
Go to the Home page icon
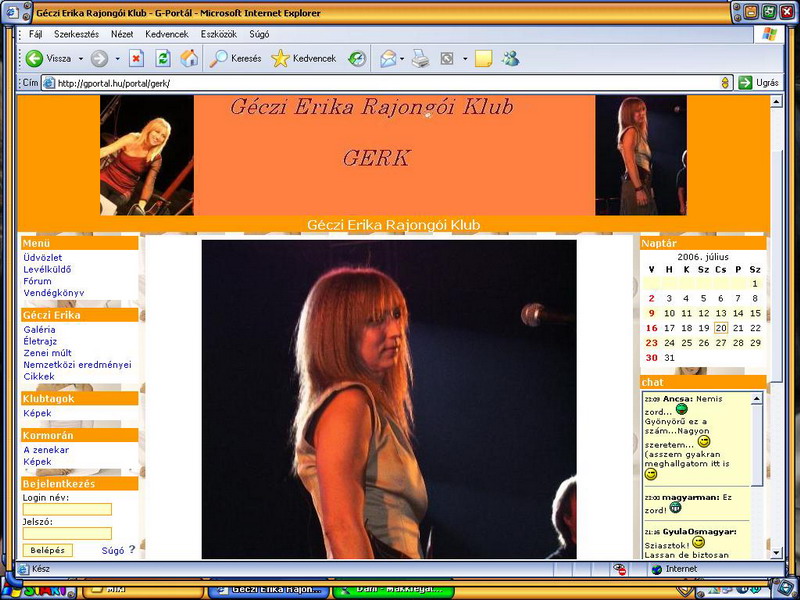click(x=189, y=59)
